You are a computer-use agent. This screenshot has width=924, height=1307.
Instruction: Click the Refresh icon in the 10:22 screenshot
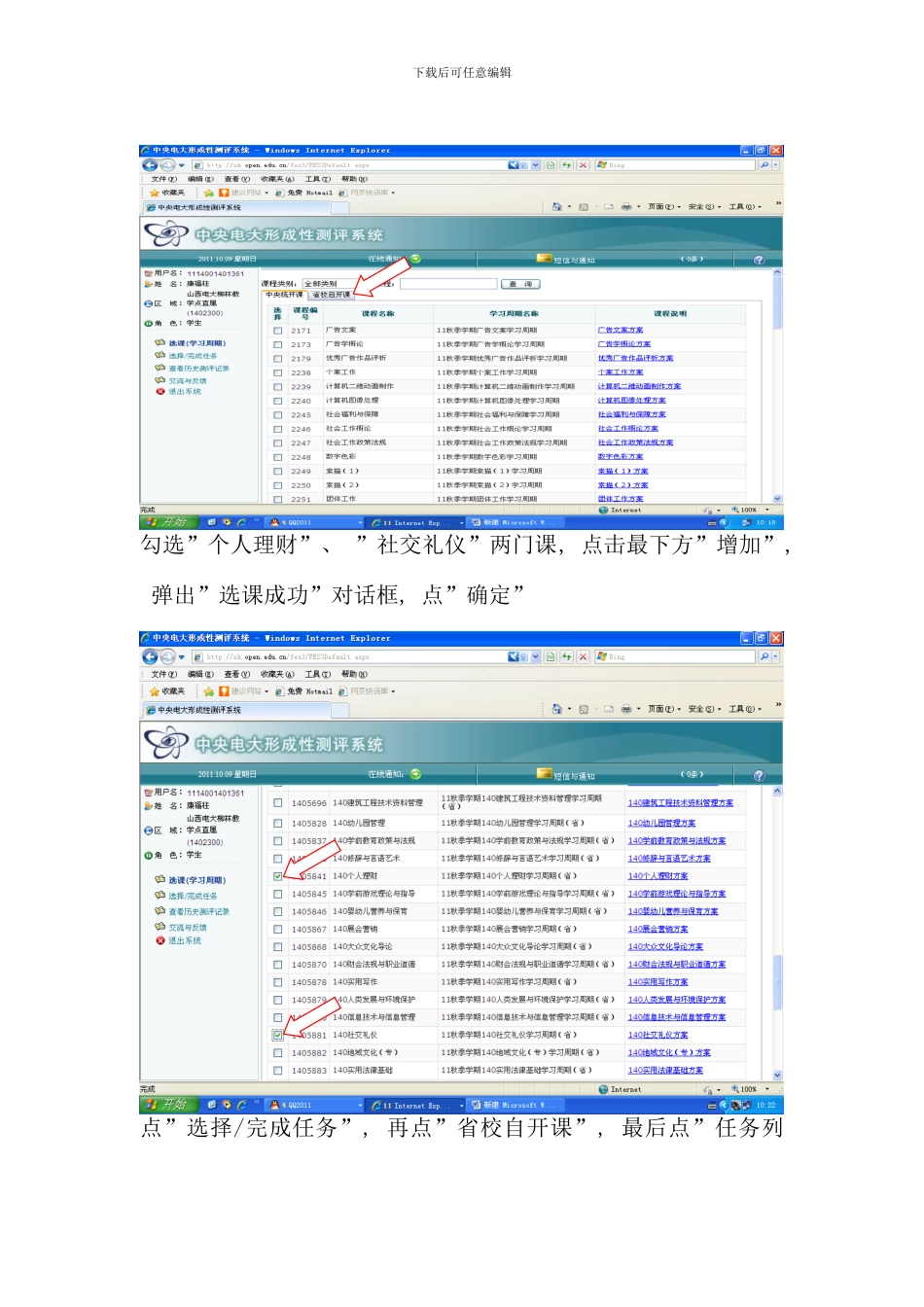566,656
